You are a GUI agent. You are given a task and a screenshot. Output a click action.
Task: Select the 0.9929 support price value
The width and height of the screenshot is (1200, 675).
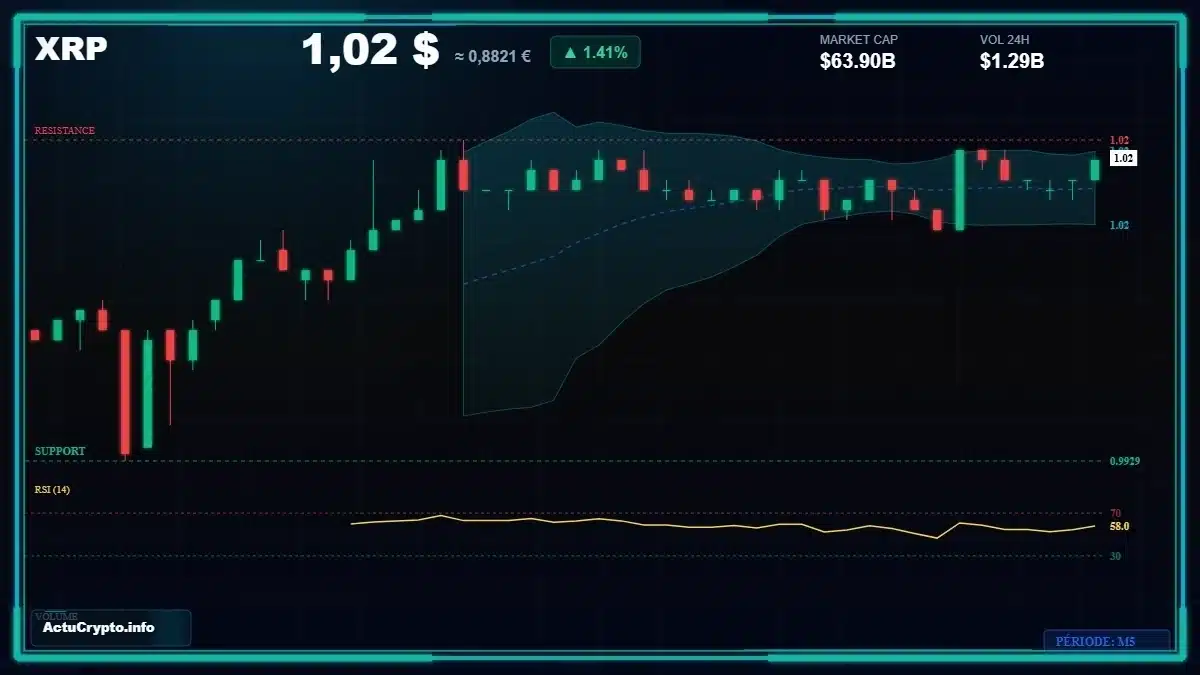tap(1125, 461)
